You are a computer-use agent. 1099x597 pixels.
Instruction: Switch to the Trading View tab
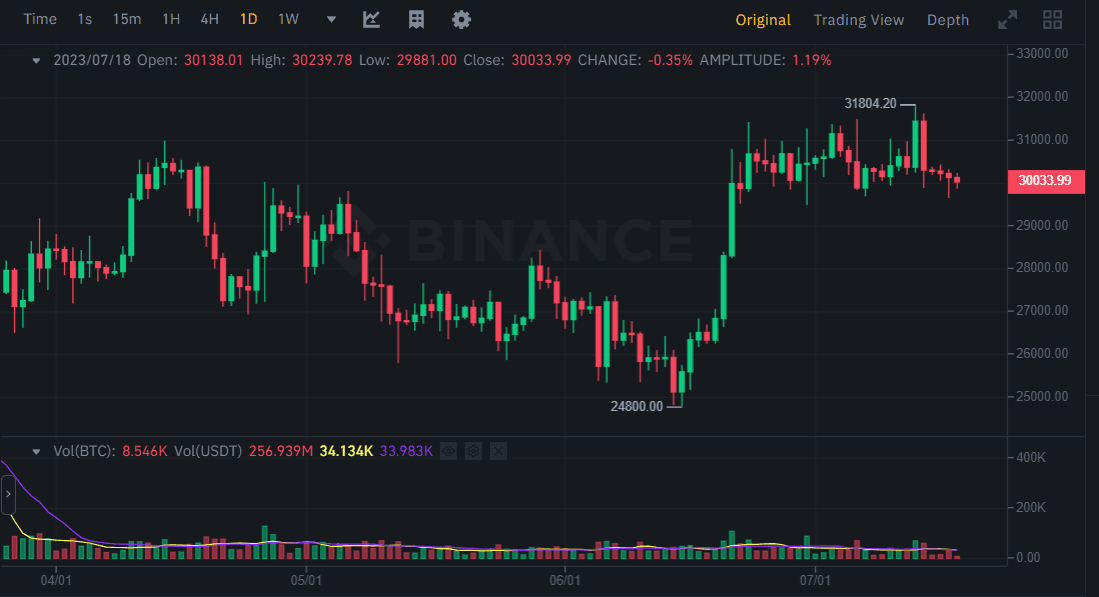coord(858,20)
